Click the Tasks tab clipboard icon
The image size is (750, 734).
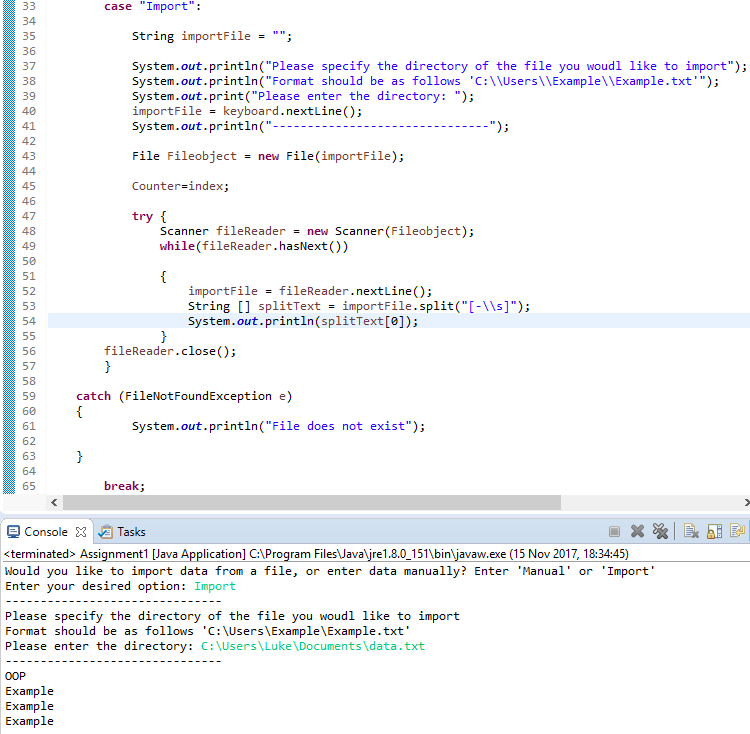point(106,532)
